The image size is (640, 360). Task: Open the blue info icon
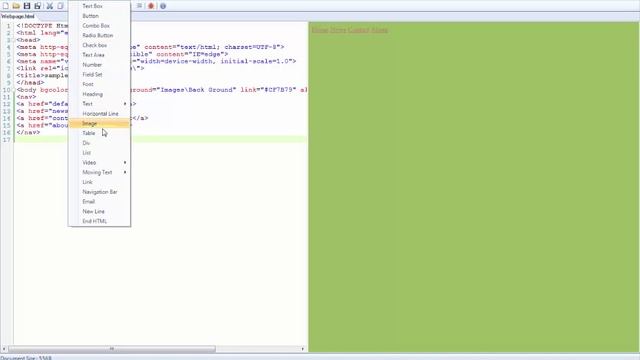click(163, 6)
